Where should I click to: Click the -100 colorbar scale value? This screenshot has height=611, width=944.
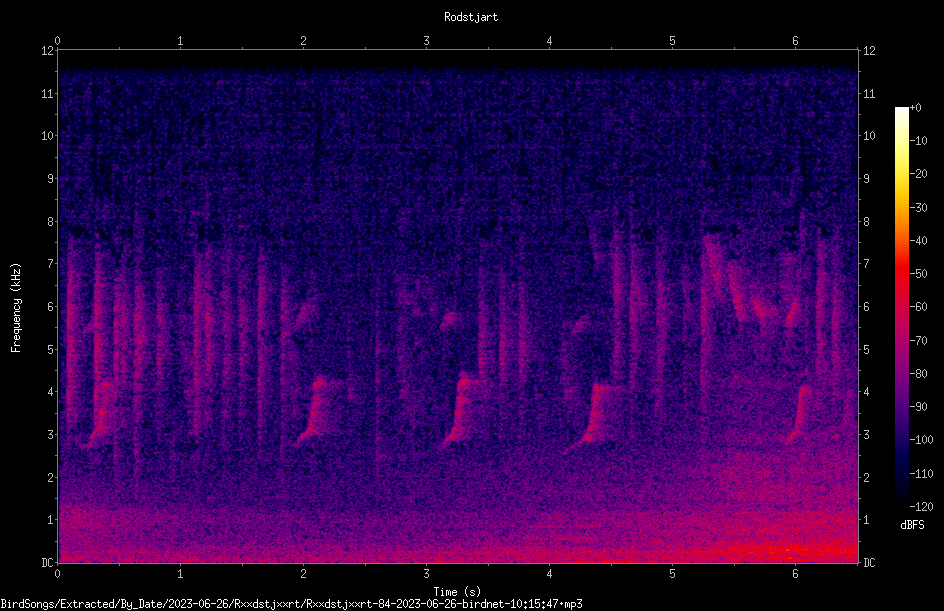tap(921, 440)
